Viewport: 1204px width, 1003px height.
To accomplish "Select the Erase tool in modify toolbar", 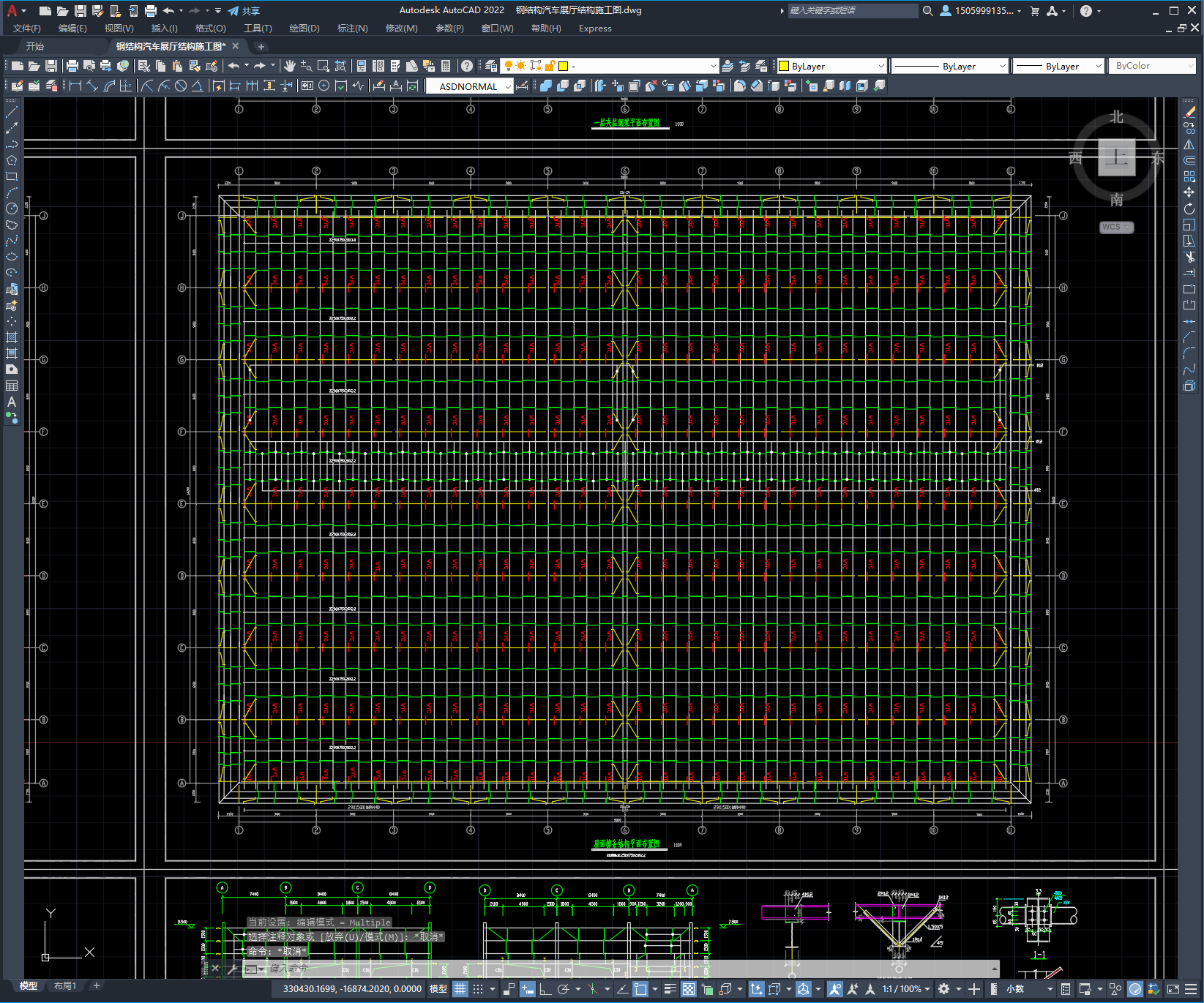I will click(x=1189, y=112).
